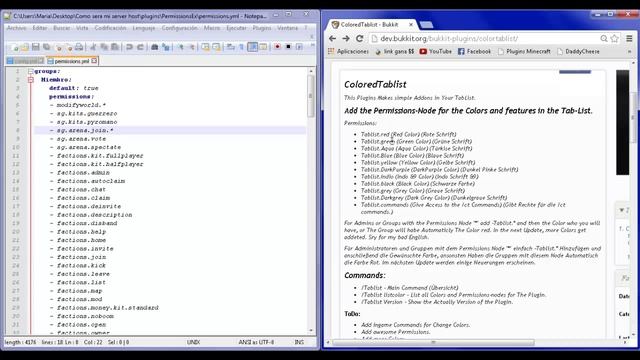Open the Ventana menu
Screen dimensions: 640x360
tap(287, 28)
